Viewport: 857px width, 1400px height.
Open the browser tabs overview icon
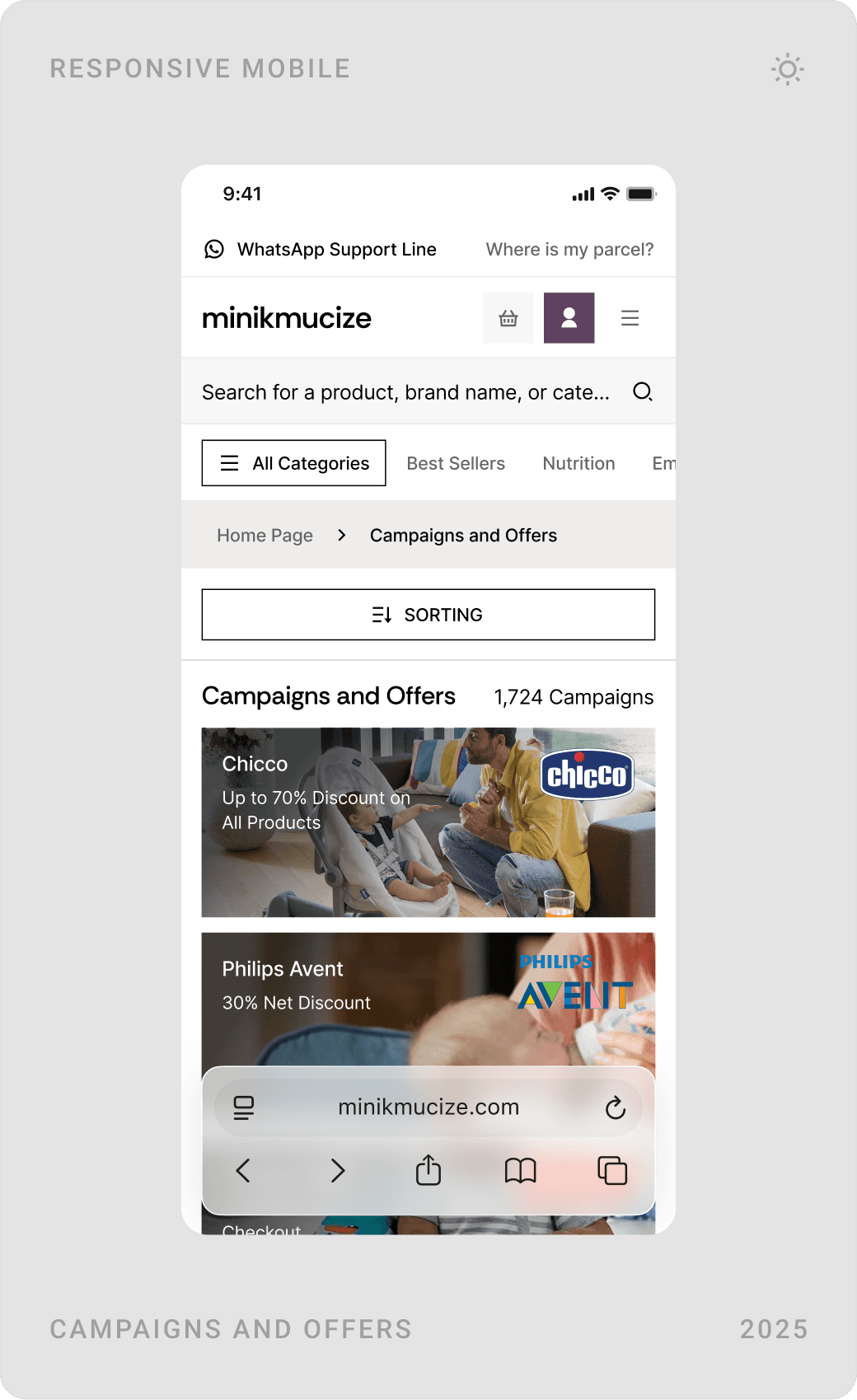612,1170
